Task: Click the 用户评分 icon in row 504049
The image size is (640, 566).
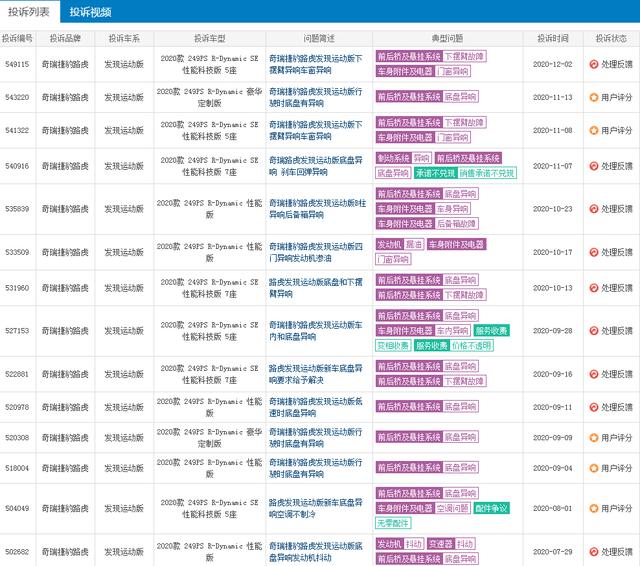Action: (x=594, y=508)
